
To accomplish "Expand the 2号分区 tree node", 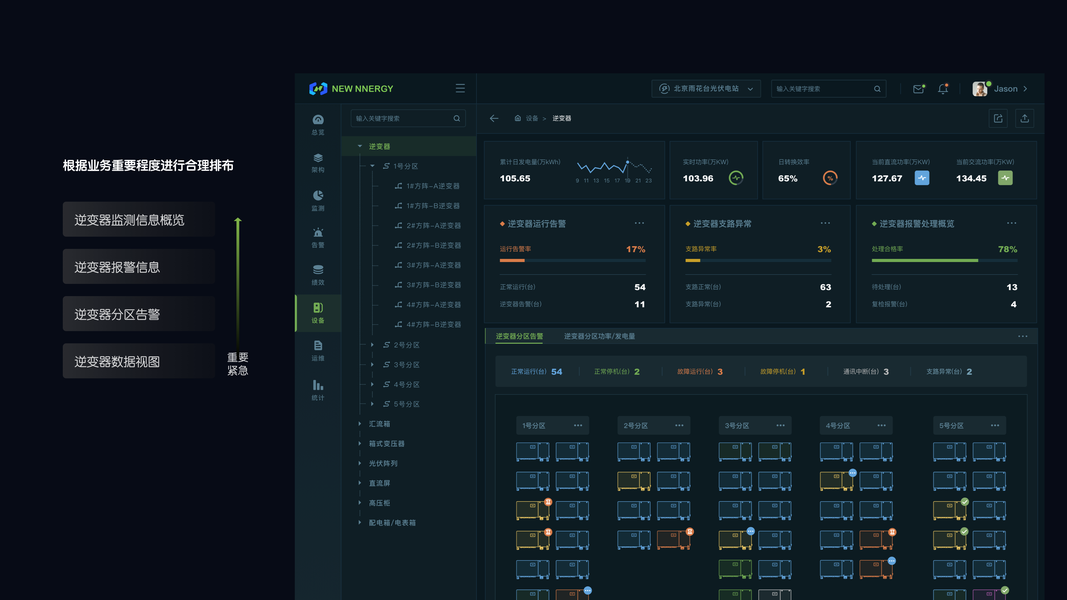I will tap(372, 345).
